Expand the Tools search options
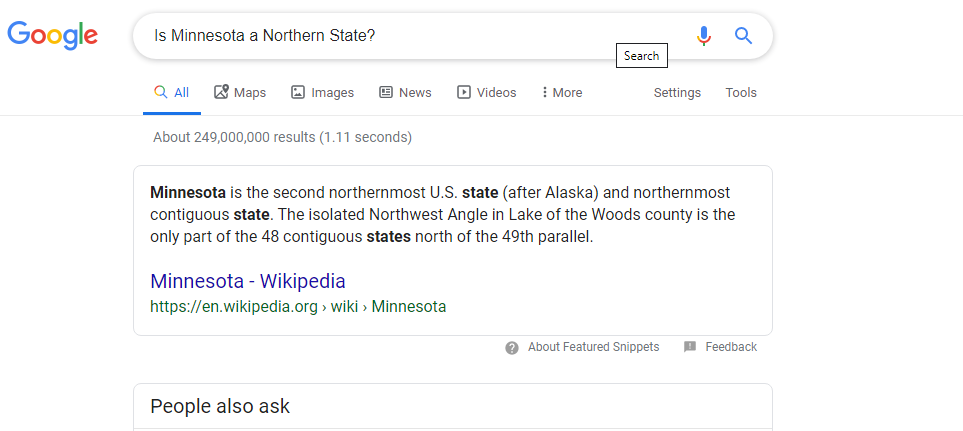The width and height of the screenshot is (963, 431). 741,93
